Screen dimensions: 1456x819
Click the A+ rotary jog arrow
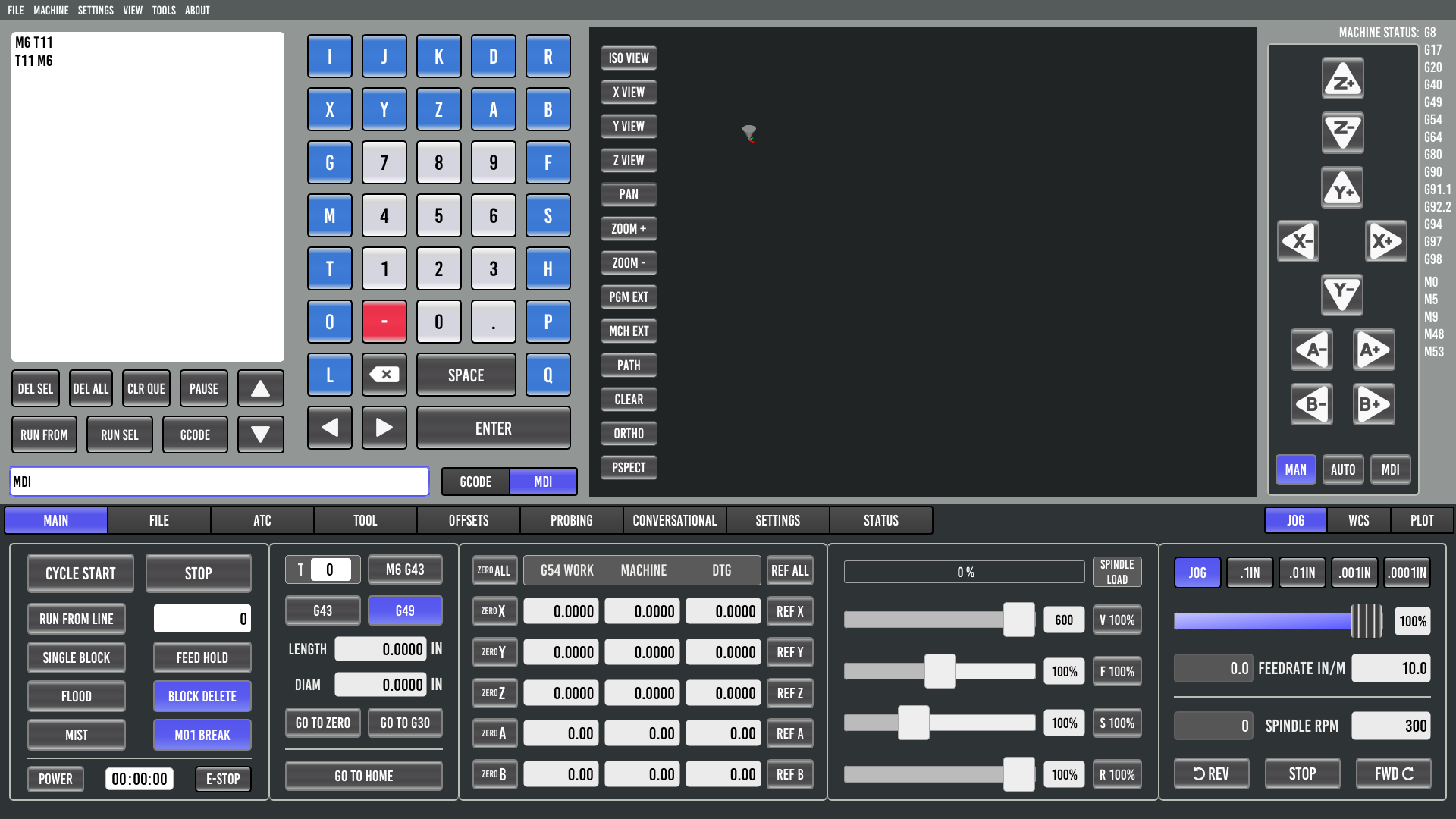[1374, 350]
